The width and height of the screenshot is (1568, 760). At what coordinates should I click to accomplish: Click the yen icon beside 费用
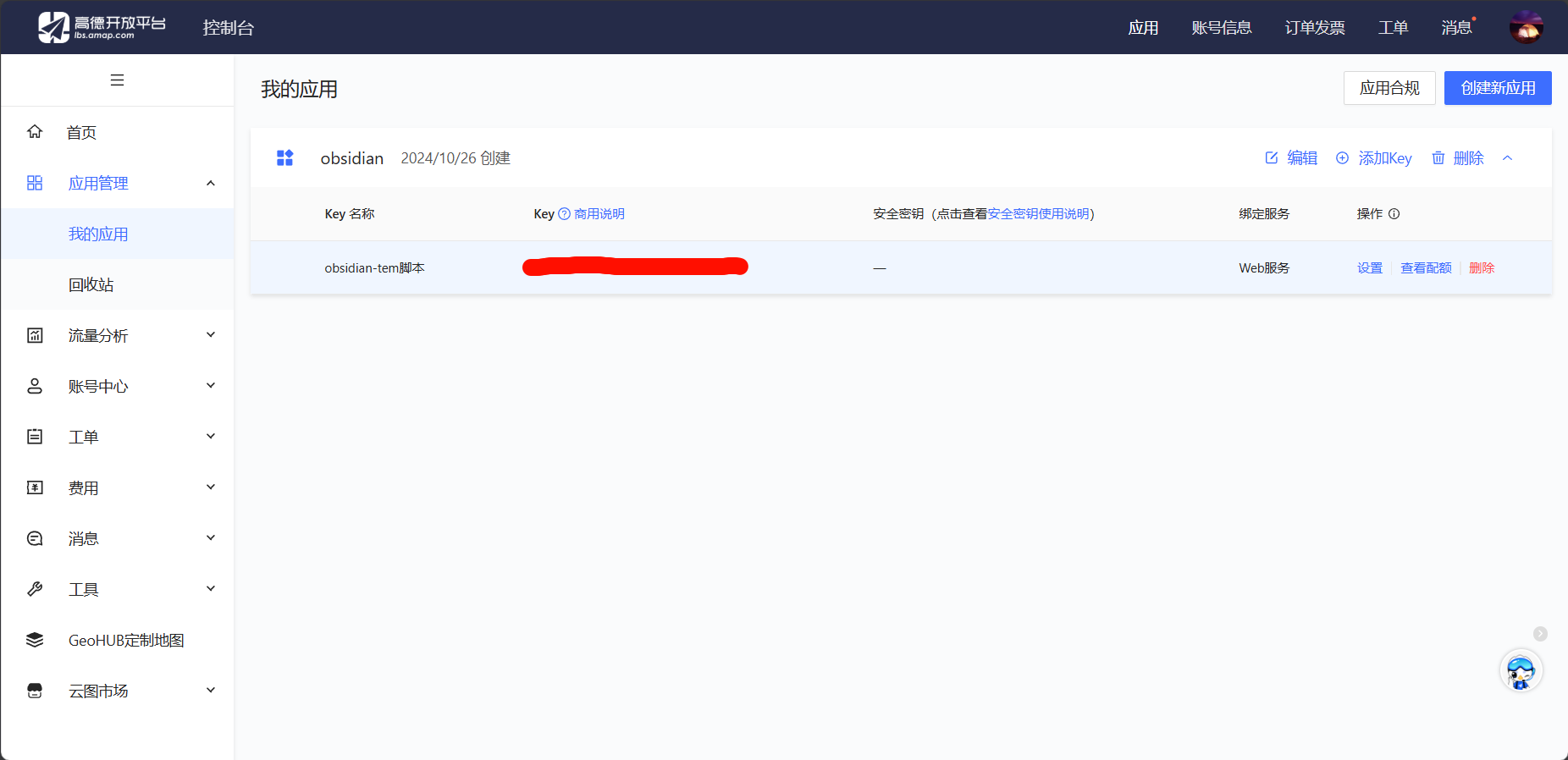(35, 487)
